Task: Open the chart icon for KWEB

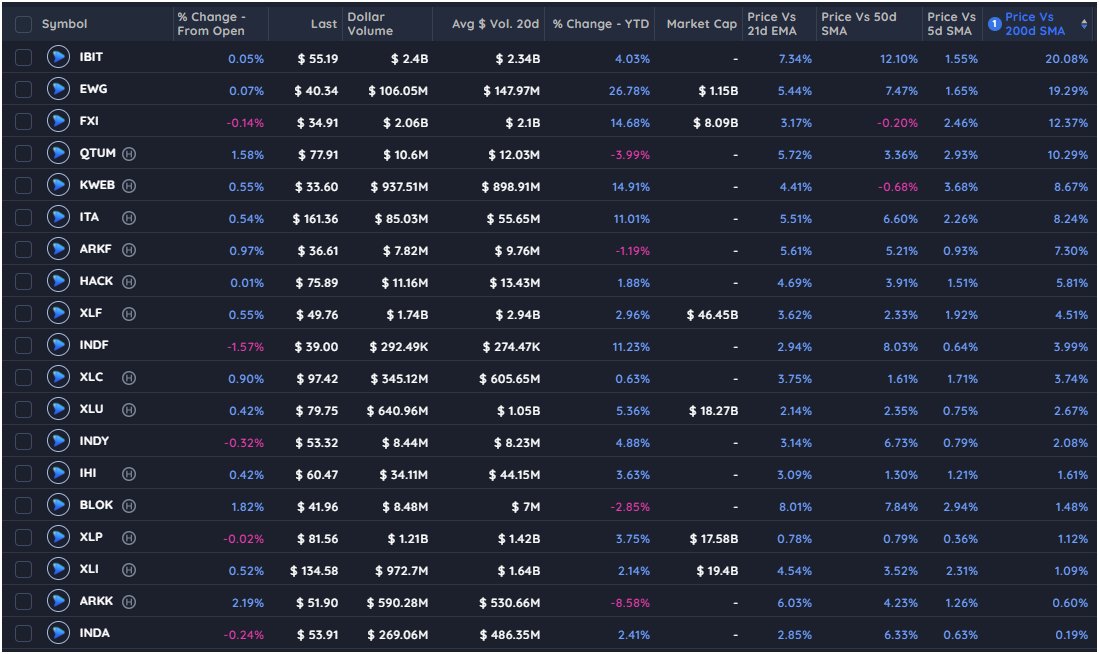Action: coord(58,185)
